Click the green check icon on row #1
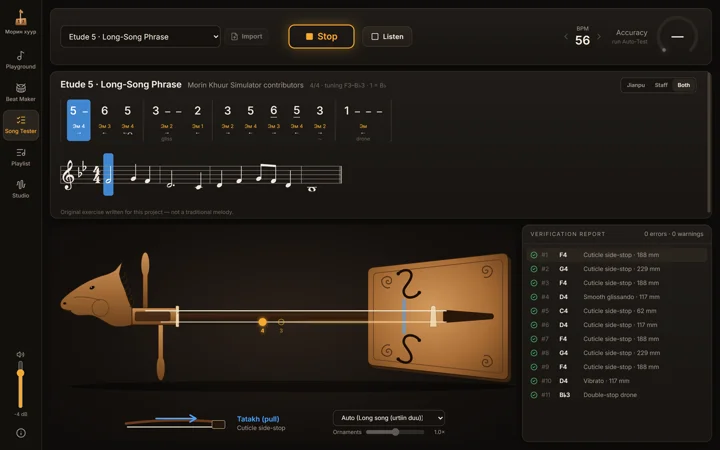The image size is (720, 450). click(534, 255)
